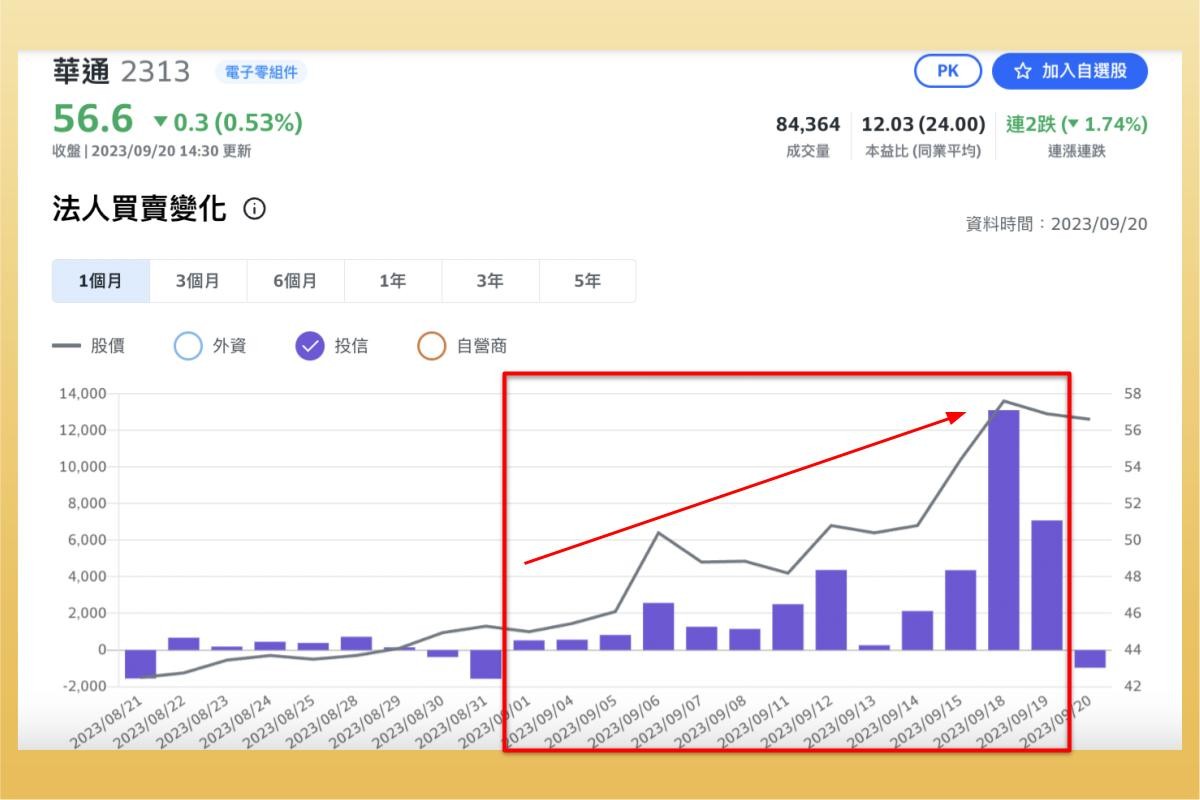Click the price 56.6

point(93,119)
